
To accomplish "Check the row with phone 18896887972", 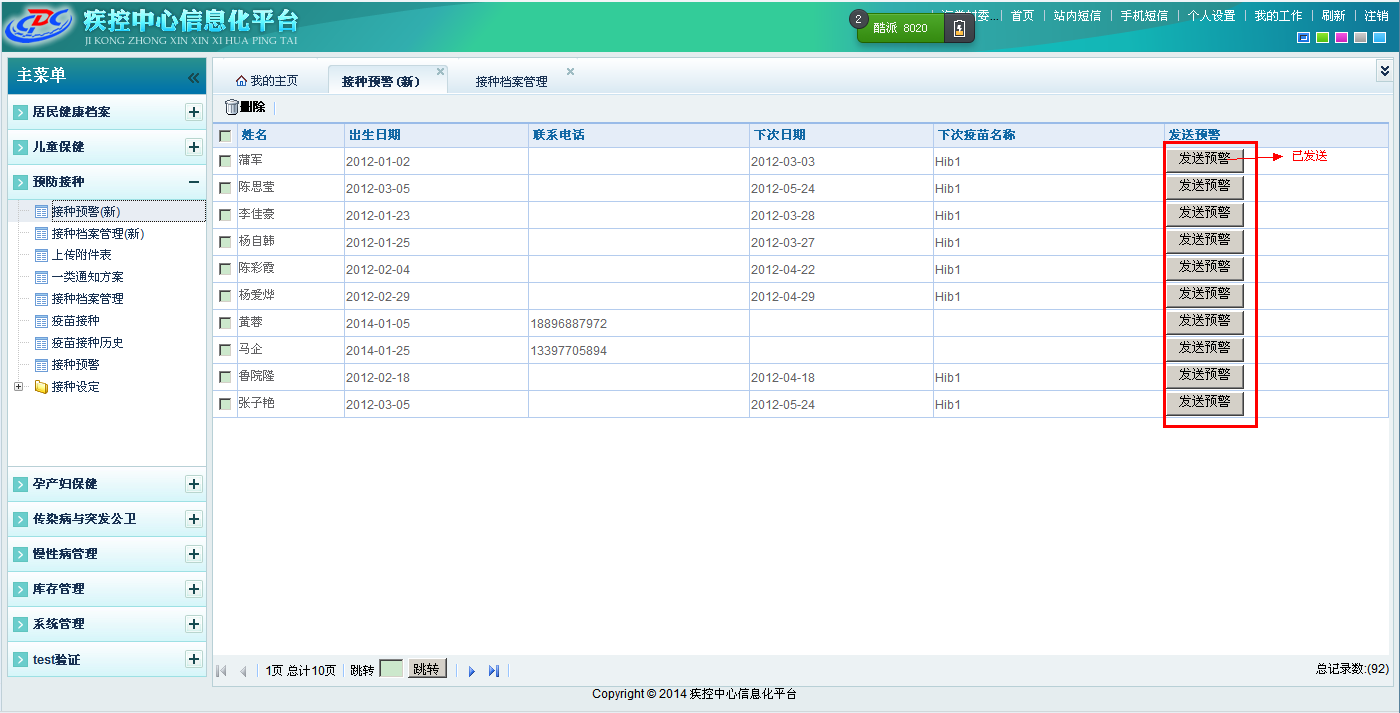I will click(225, 323).
